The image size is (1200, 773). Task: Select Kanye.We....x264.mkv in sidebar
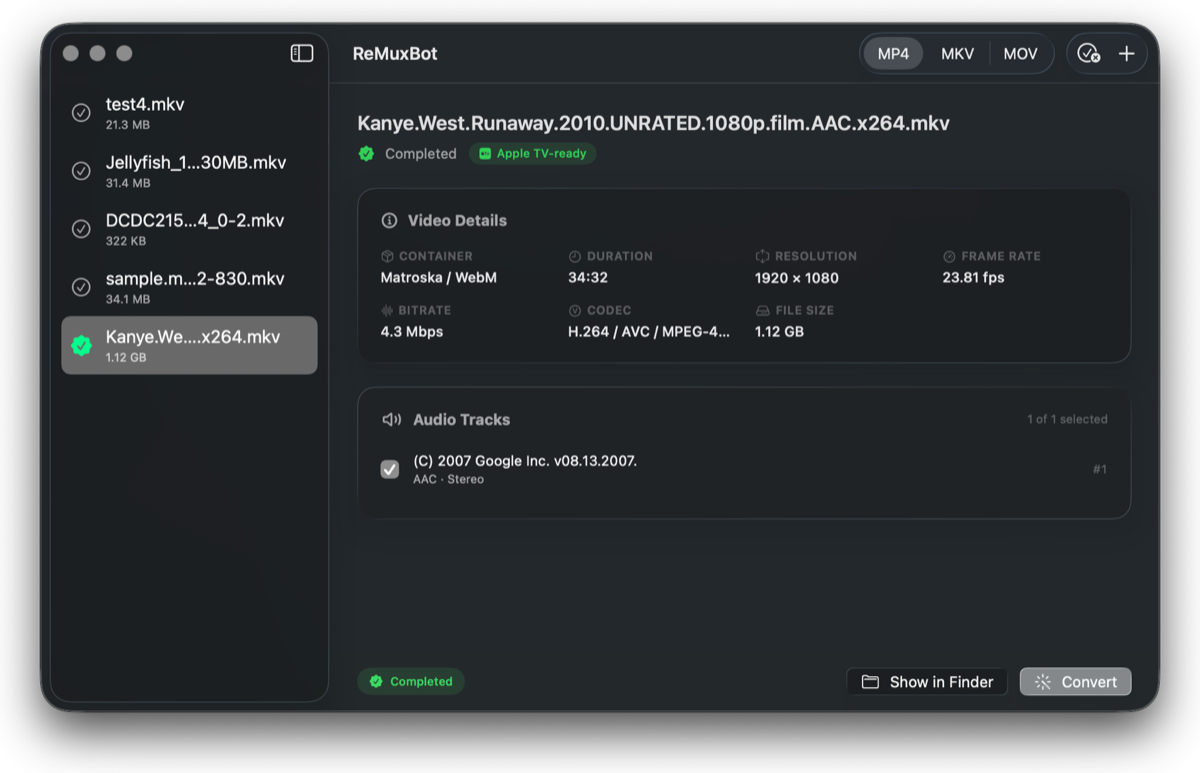[190, 345]
